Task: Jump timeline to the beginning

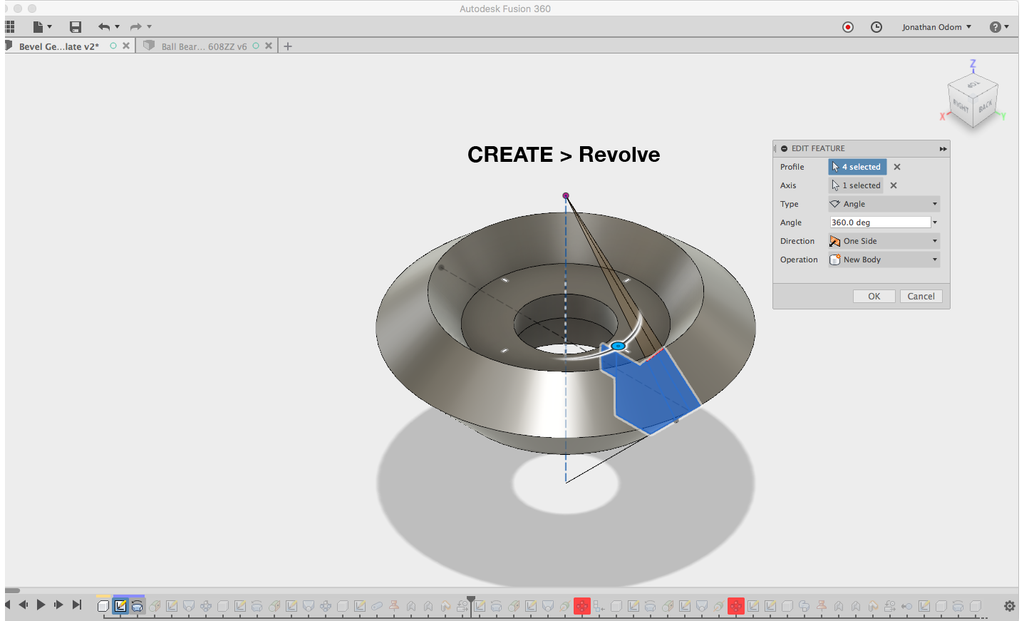Action: (8, 605)
